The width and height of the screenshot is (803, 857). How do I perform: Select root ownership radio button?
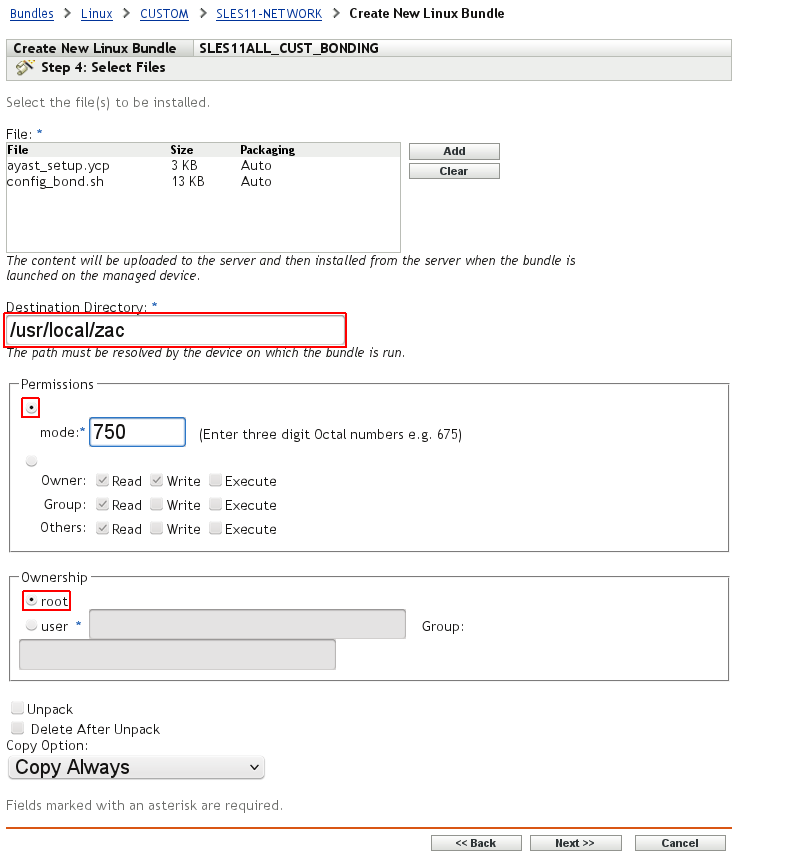(x=32, y=600)
